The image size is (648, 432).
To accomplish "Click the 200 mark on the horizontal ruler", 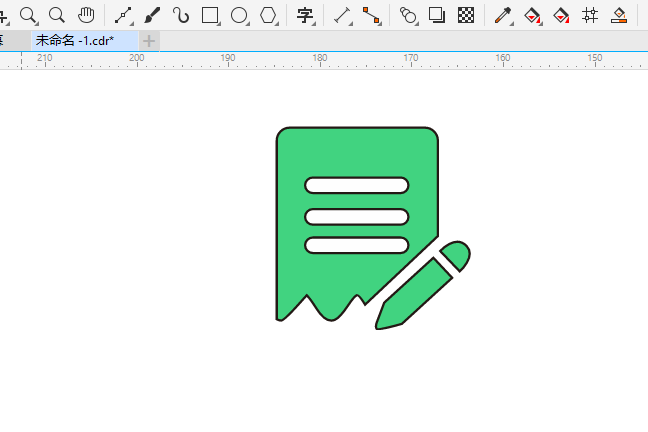I will click(x=137, y=58).
